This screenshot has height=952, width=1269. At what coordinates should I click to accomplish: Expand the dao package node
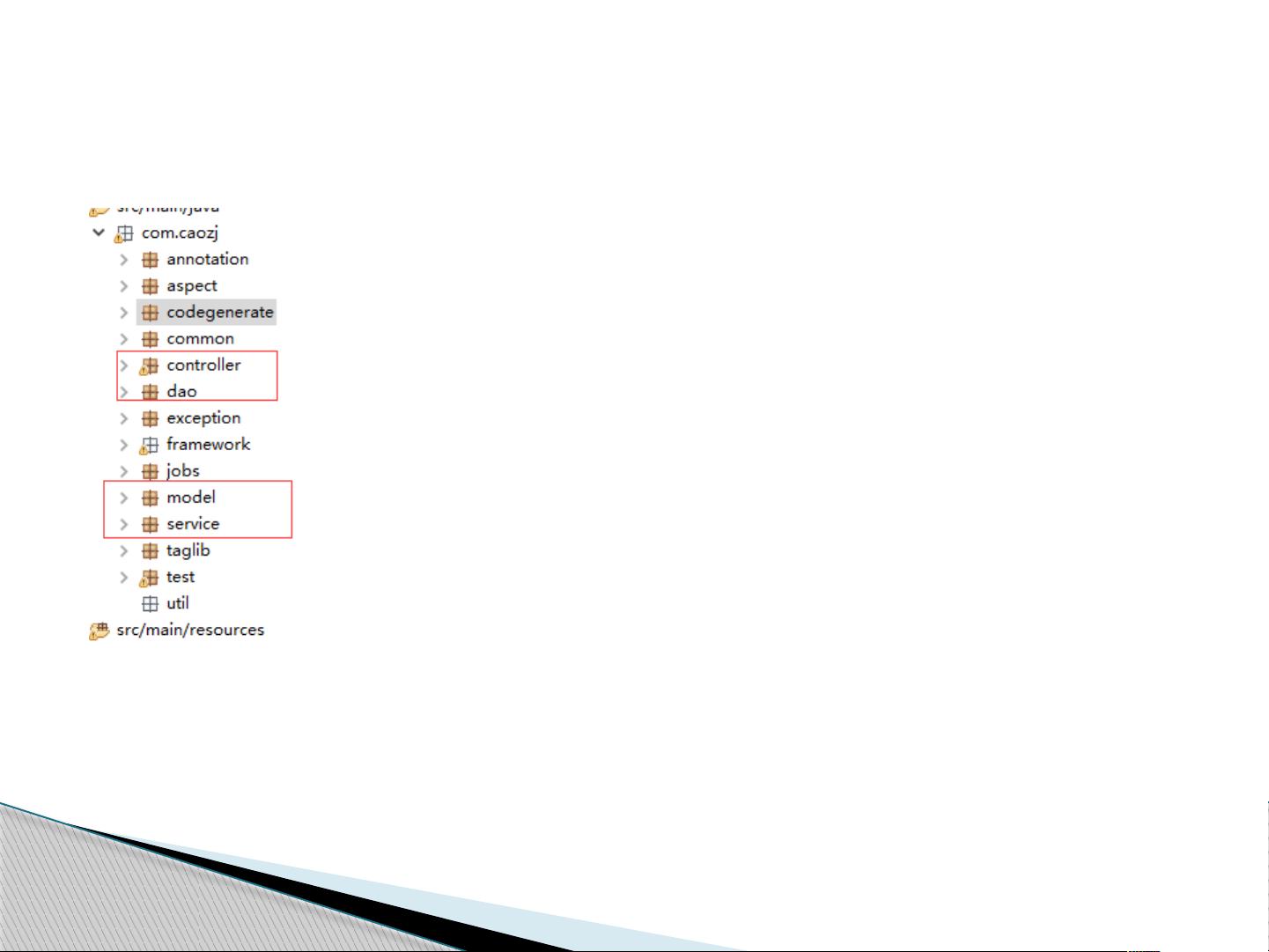coord(124,392)
